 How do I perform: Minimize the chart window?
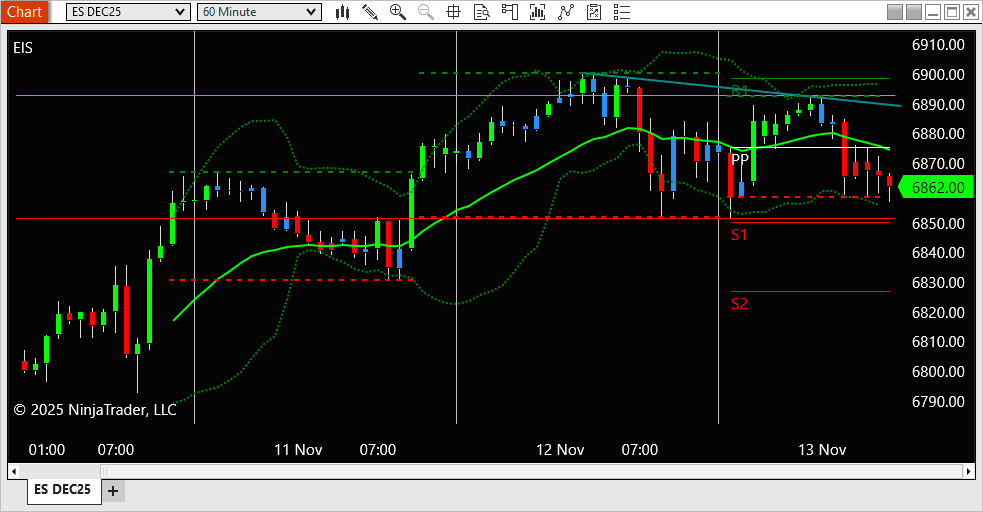click(933, 12)
